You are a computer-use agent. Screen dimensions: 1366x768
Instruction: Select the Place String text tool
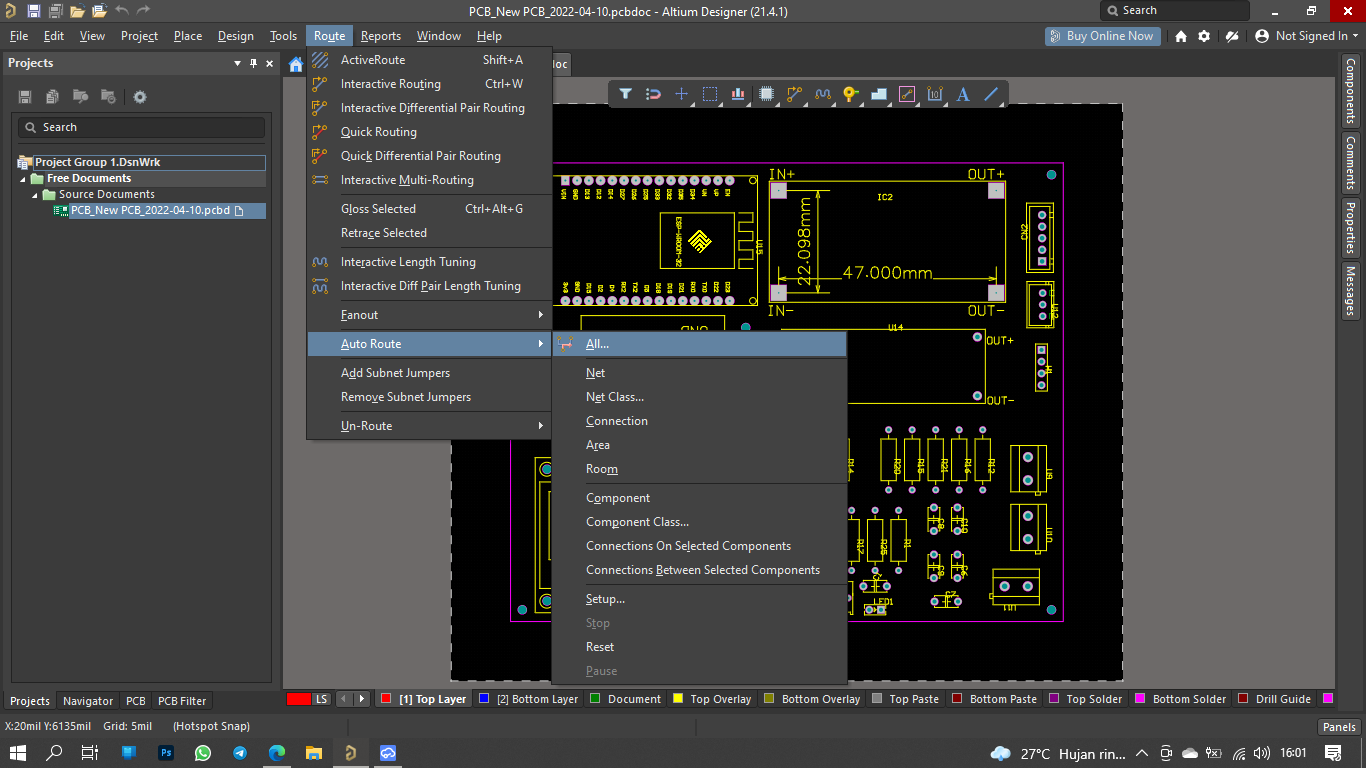click(963, 94)
